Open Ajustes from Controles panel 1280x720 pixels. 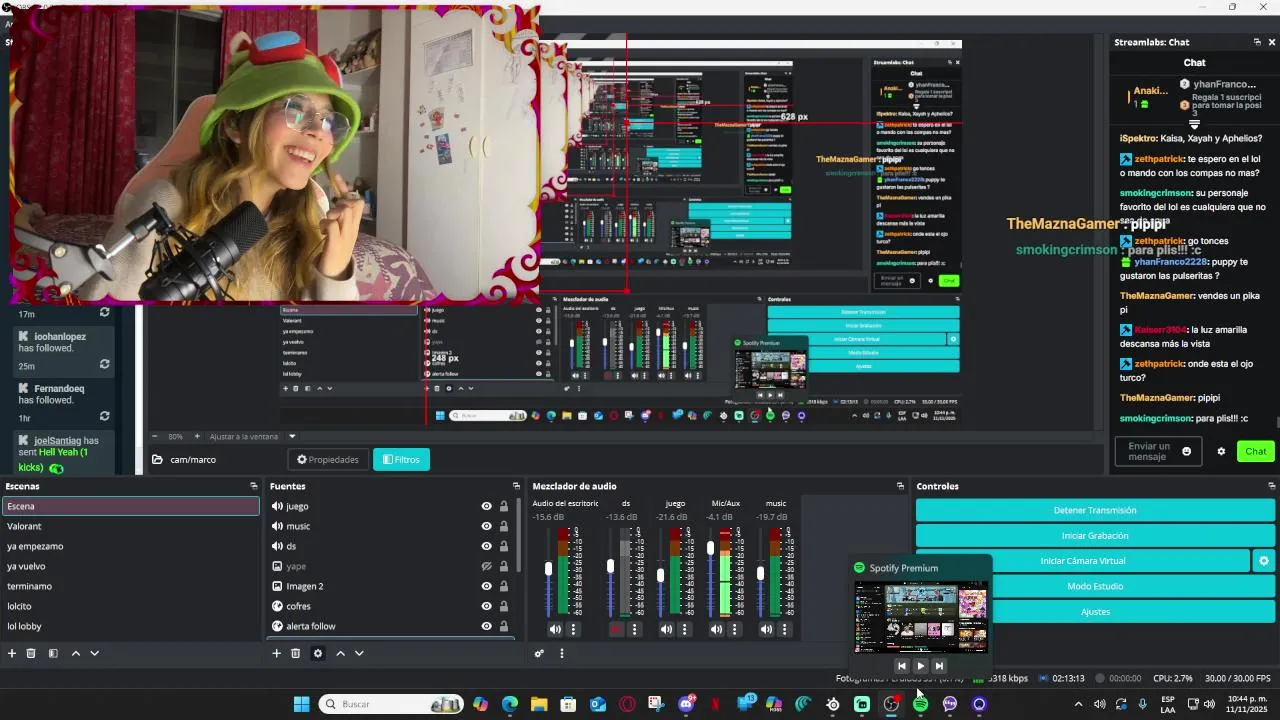(1095, 612)
